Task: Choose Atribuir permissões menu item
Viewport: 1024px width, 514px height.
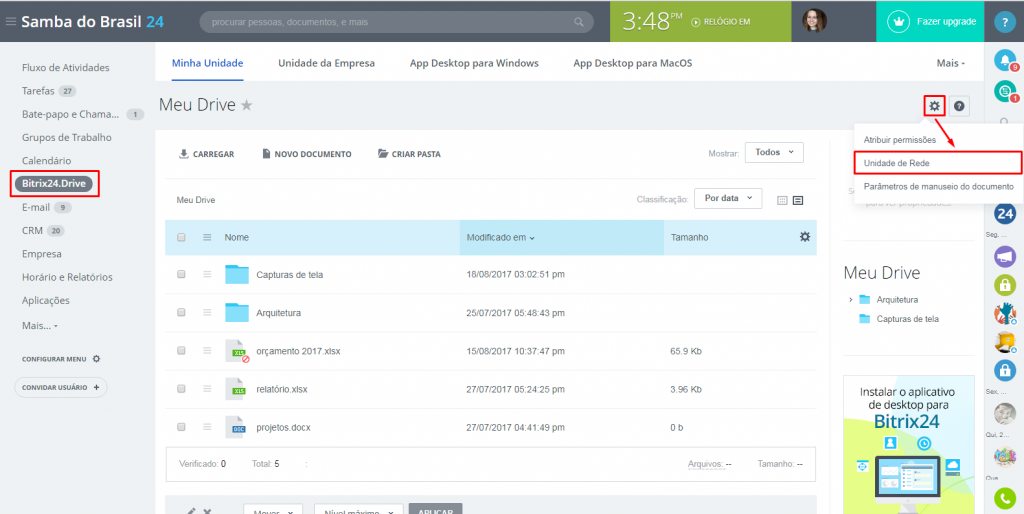Action: 900,140
